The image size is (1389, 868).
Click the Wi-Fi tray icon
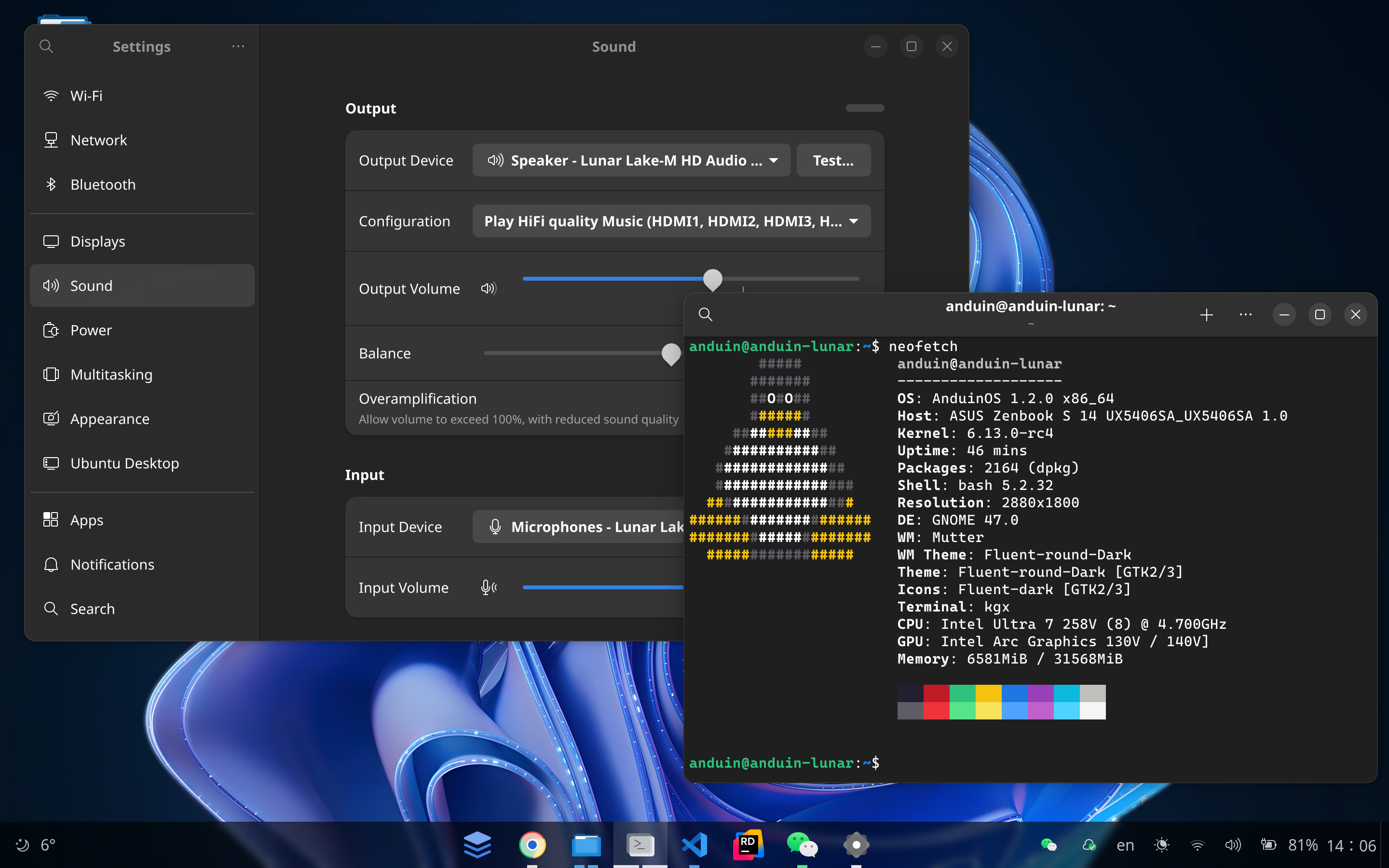[x=1198, y=845]
